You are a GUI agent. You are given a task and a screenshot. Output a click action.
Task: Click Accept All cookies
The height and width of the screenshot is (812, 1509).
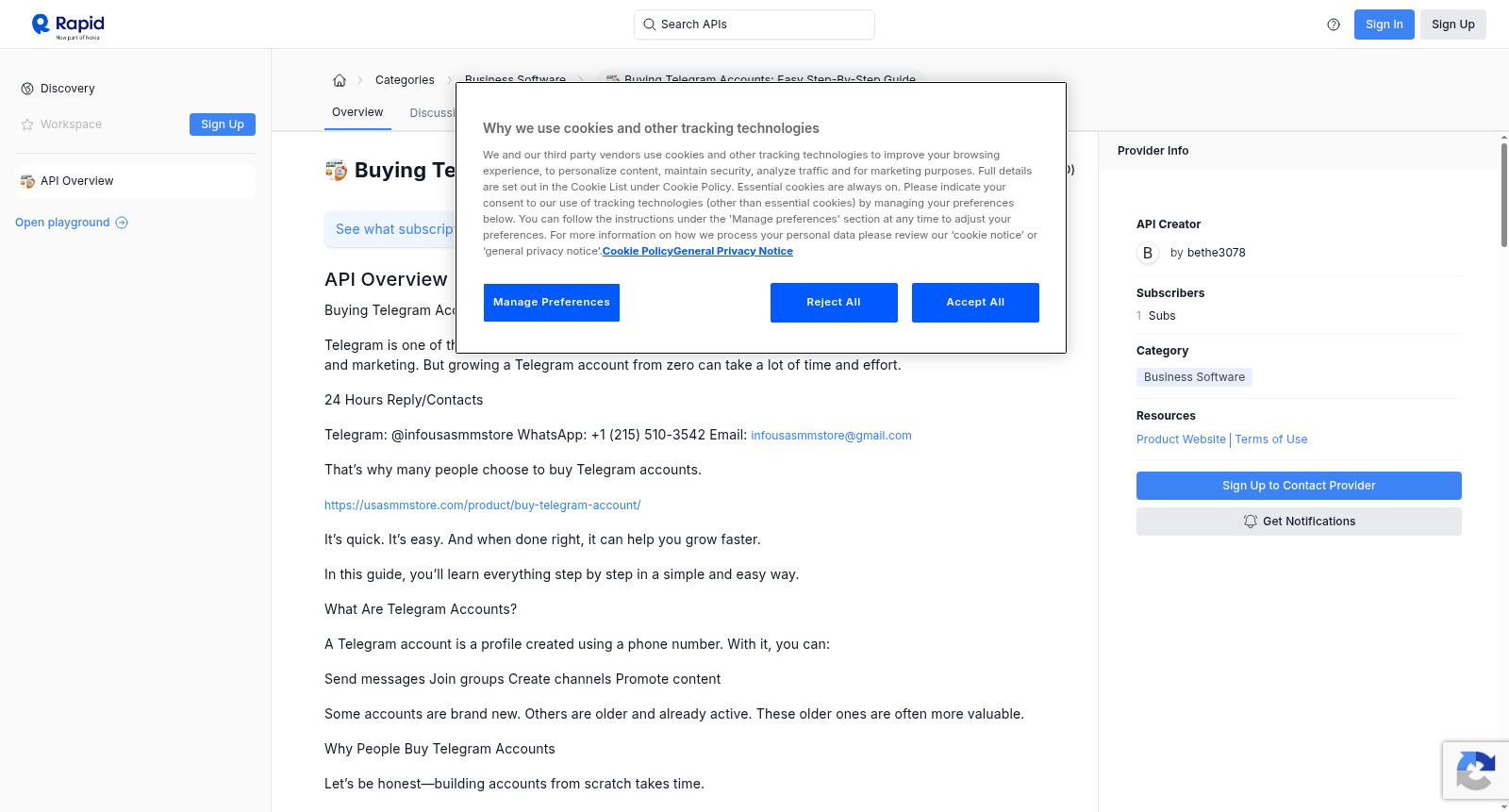pyautogui.click(x=975, y=303)
